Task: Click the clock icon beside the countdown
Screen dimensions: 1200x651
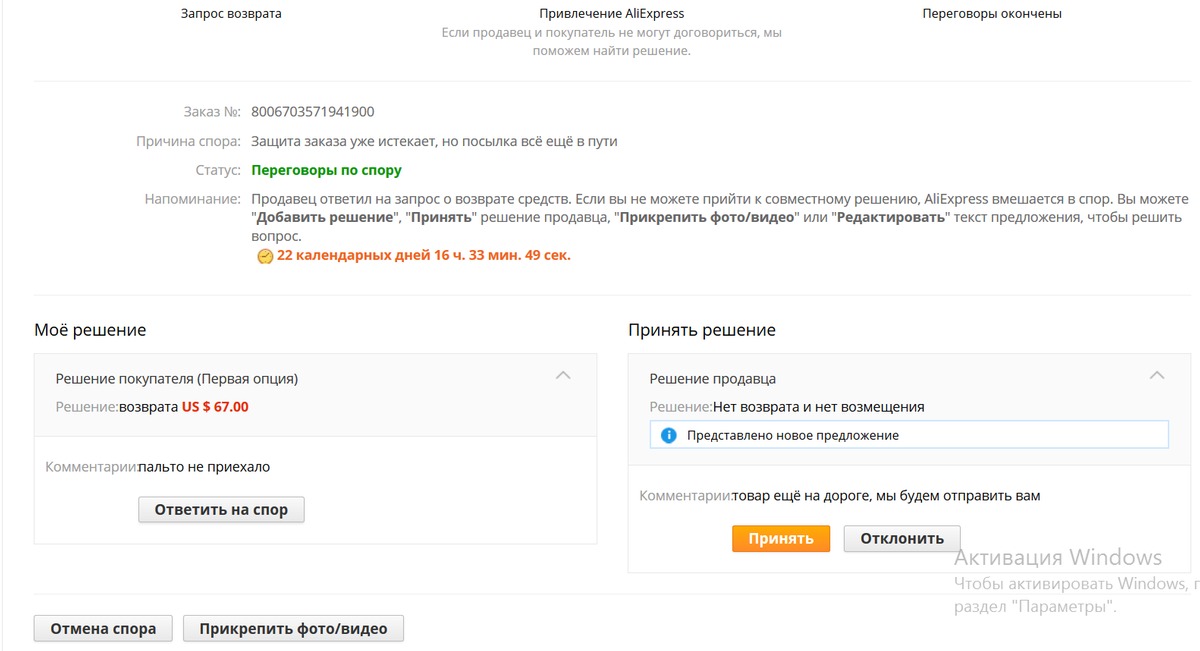Action: pyautogui.click(x=264, y=256)
